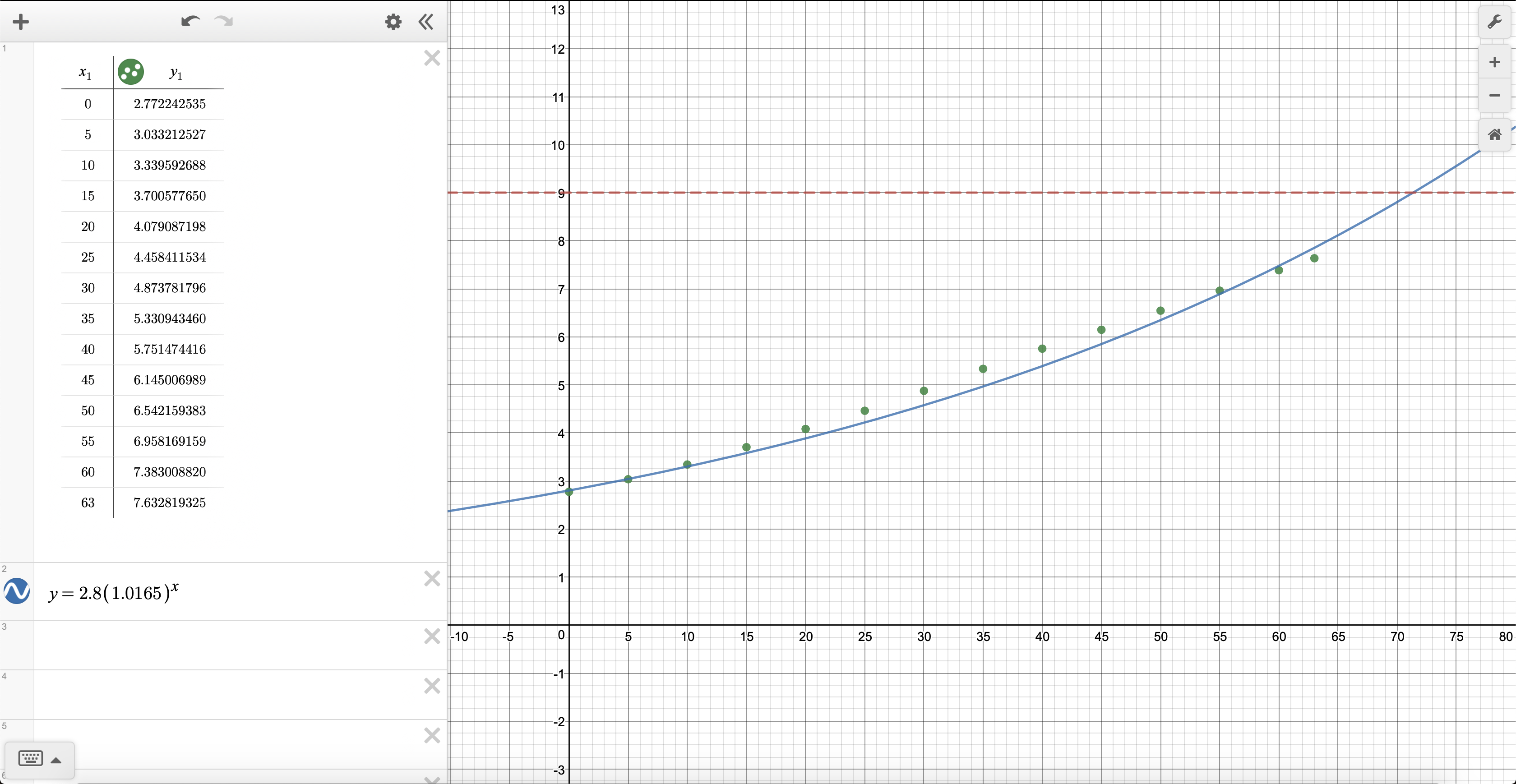The width and height of the screenshot is (1516, 784).
Task: Expand the keyboard options arrow
Action: [x=56, y=760]
